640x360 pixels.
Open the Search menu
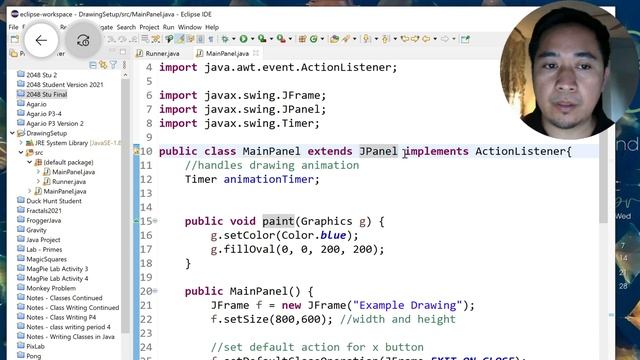click(126, 27)
